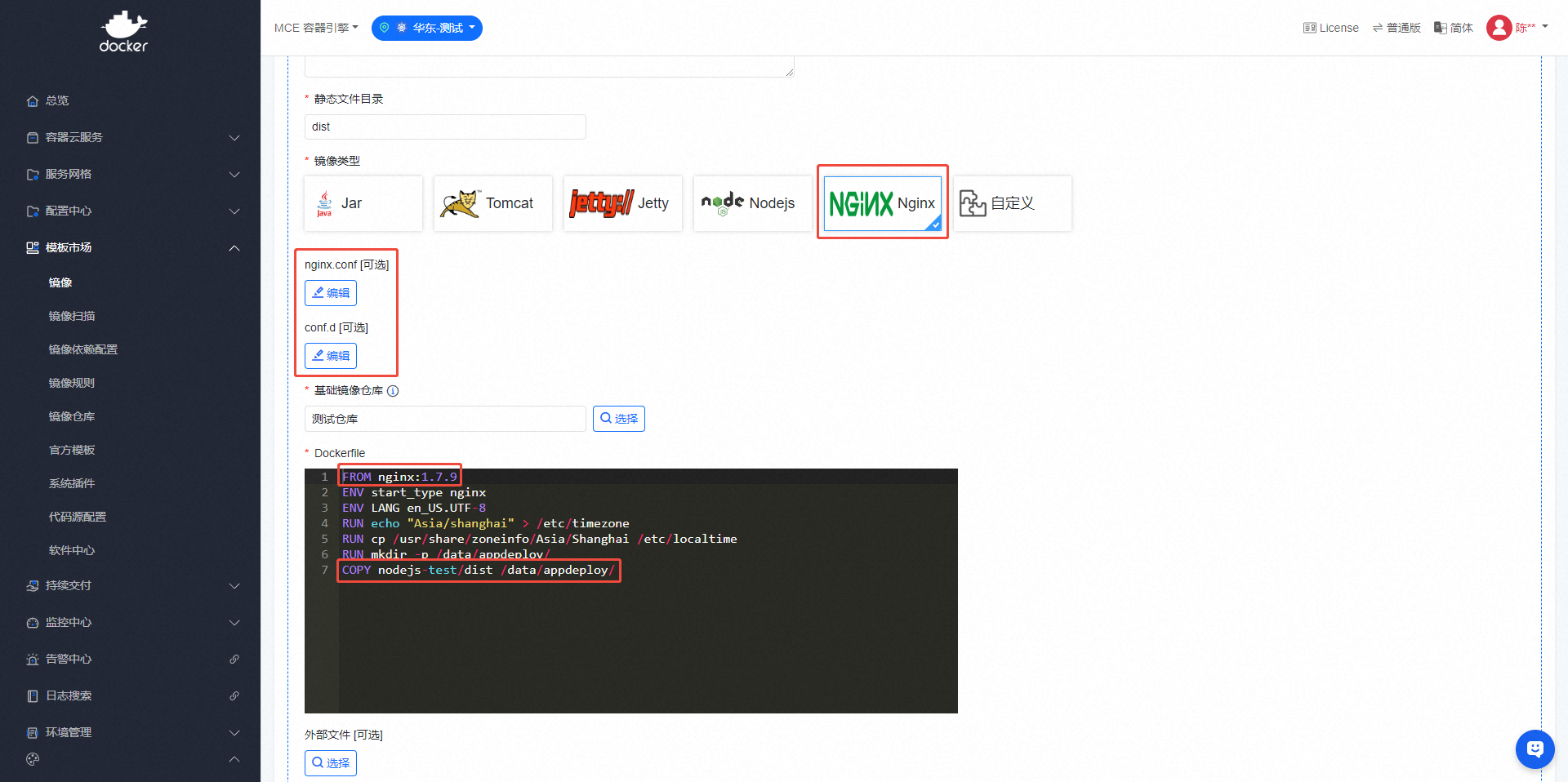The width and height of the screenshot is (1568, 782).
Task: Choose the Nodejs image type
Action: click(x=752, y=203)
